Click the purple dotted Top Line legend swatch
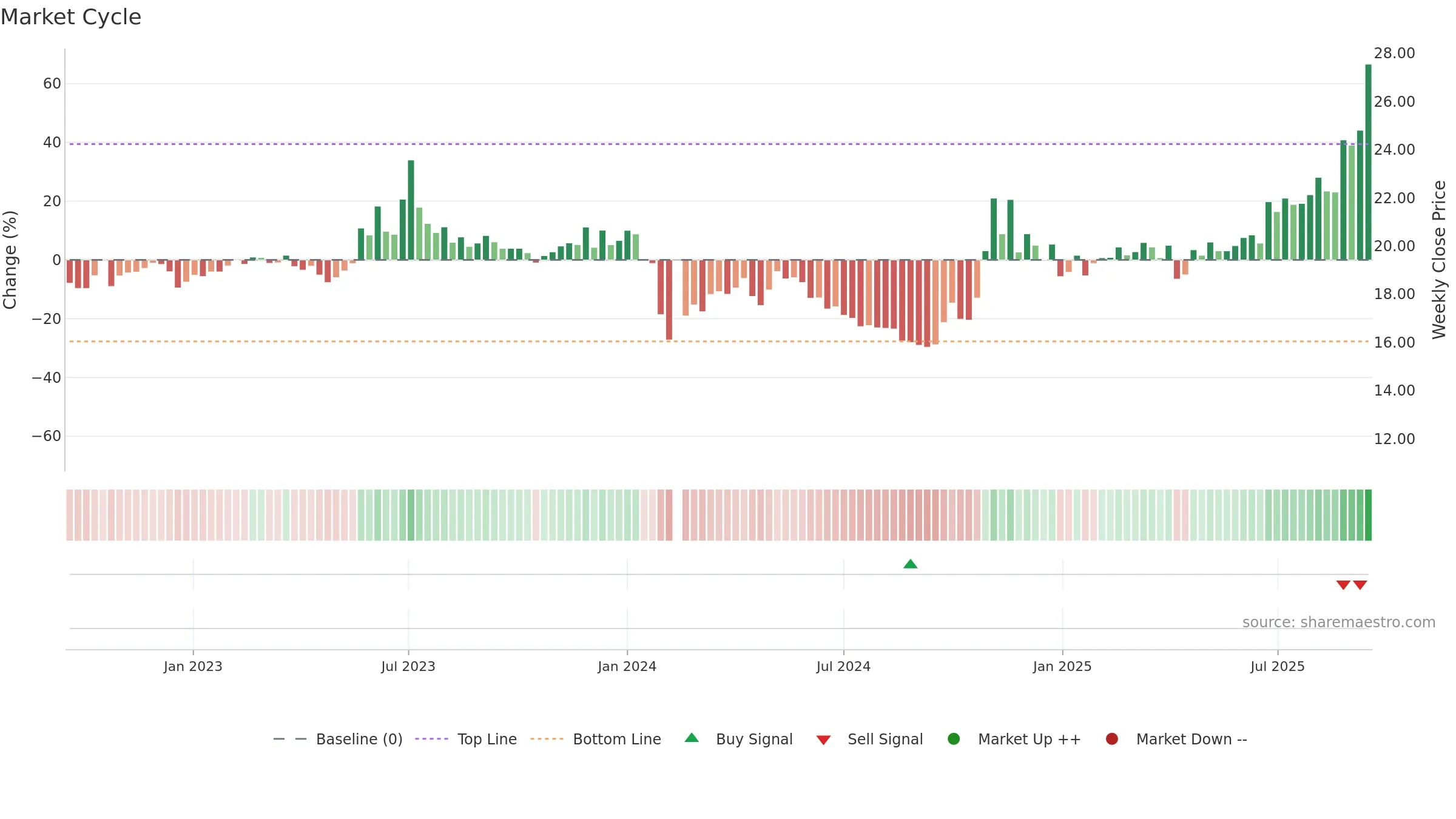Image resolution: width=1456 pixels, height=819 pixels. pos(431,739)
